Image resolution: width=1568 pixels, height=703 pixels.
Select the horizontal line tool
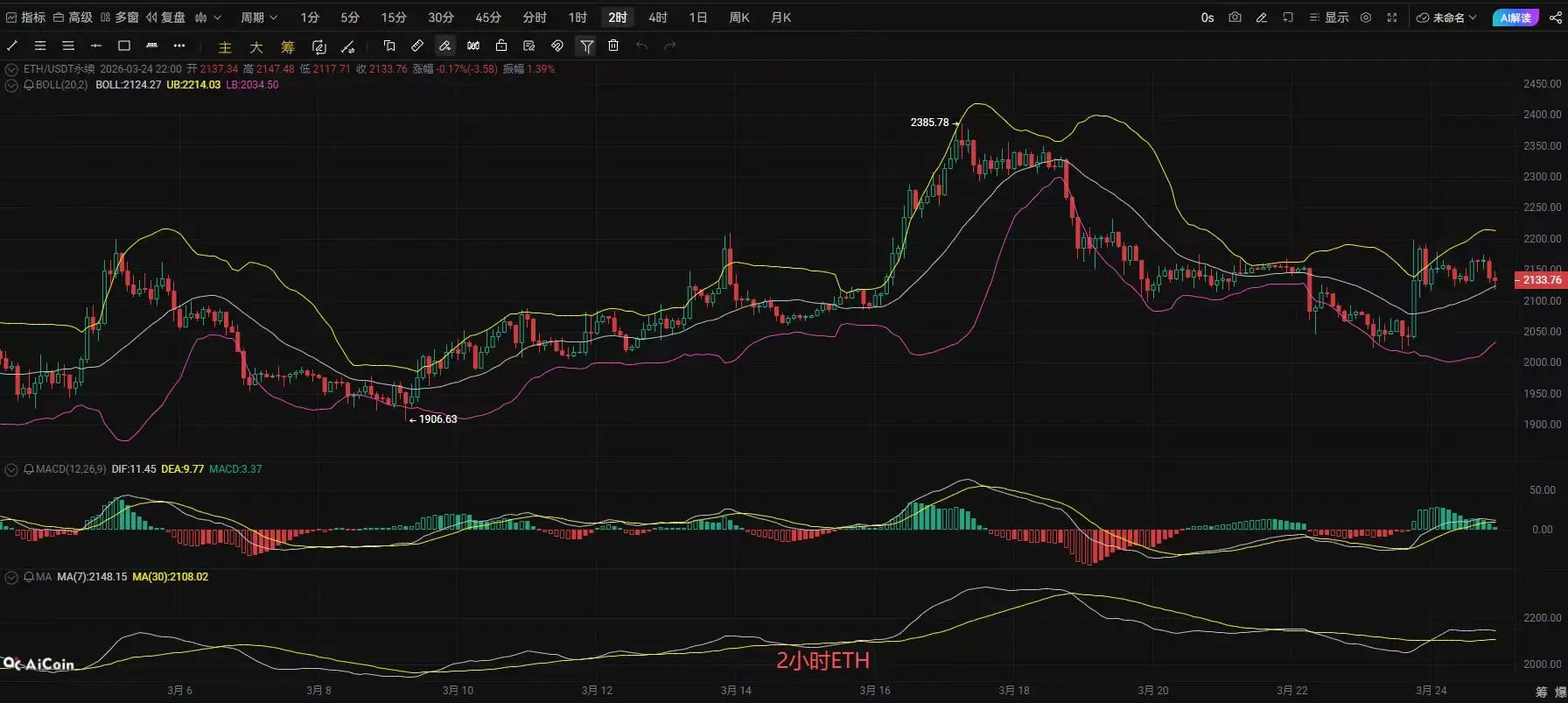coord(96,46)
